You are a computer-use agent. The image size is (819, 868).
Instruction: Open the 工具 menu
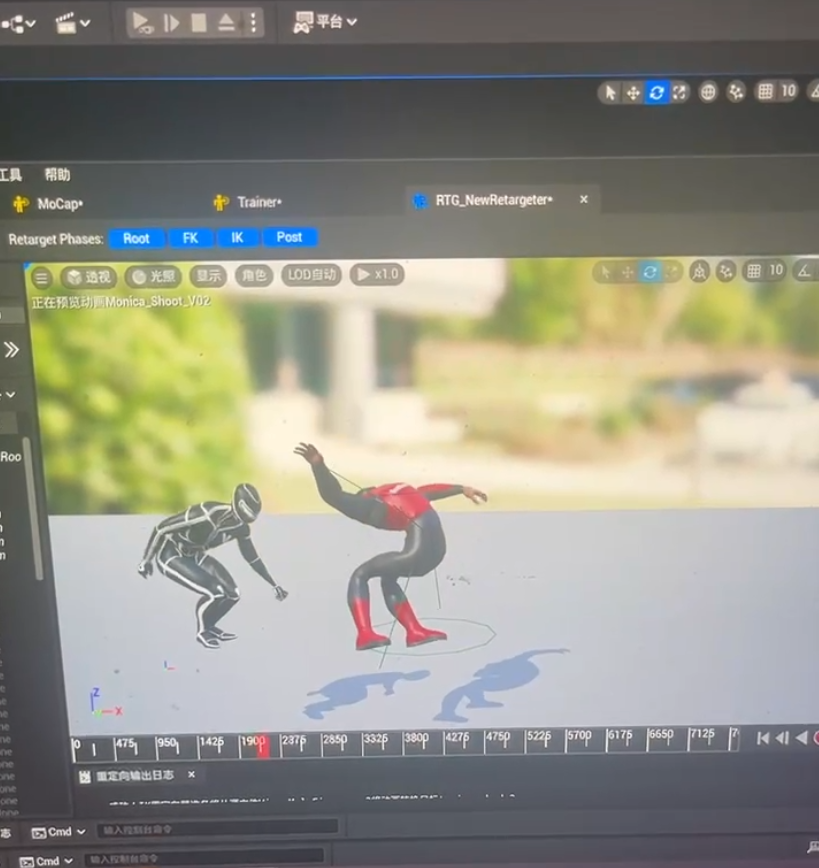tap(11, 175)
